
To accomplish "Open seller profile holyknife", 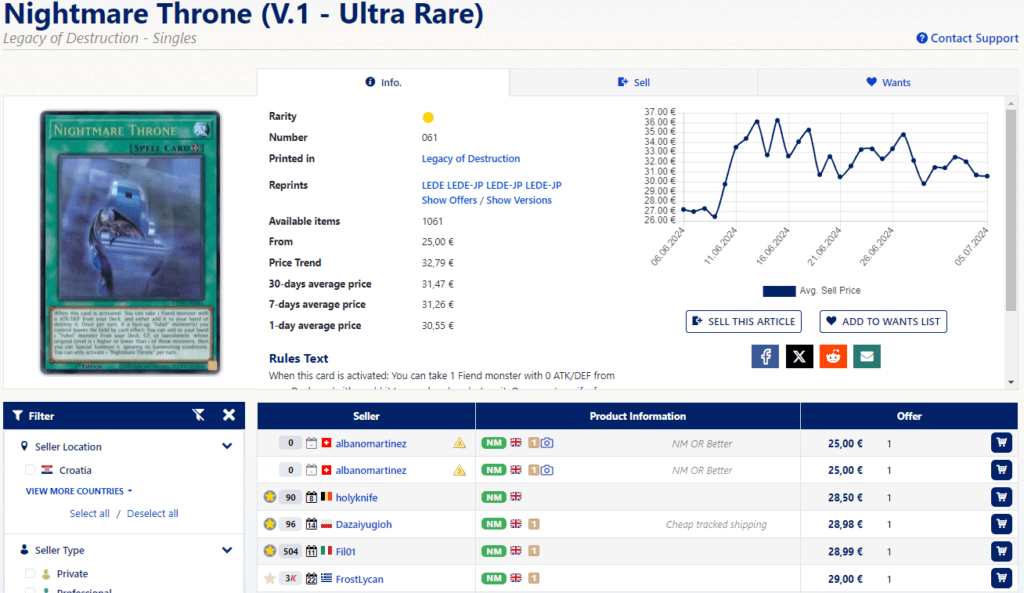I will pos(357,498).
